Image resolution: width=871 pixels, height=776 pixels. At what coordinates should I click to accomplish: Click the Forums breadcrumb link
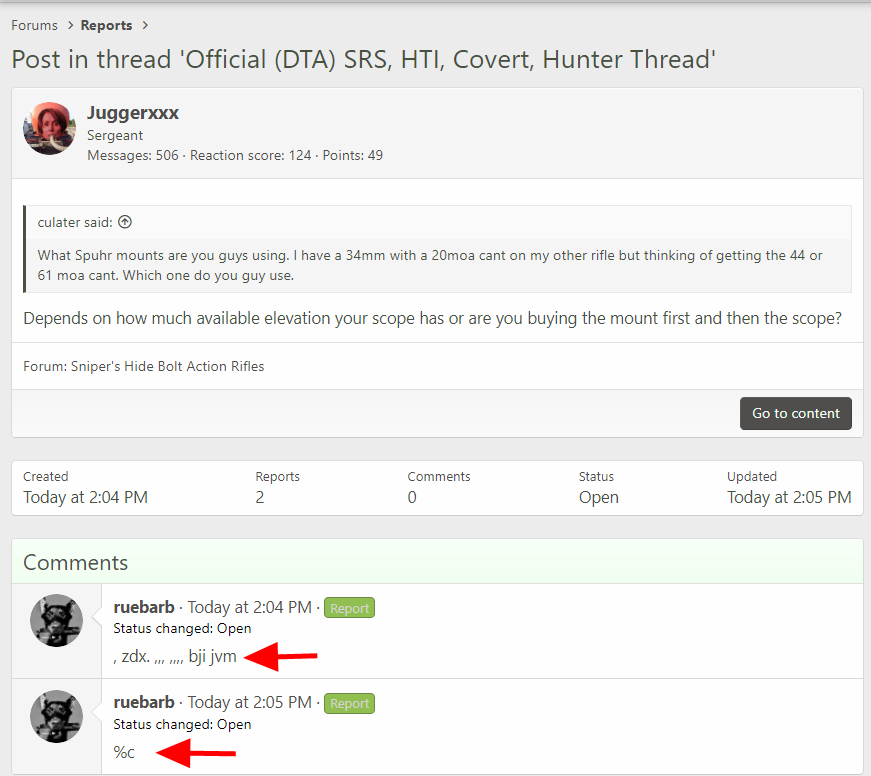click(x=34, y=25)
